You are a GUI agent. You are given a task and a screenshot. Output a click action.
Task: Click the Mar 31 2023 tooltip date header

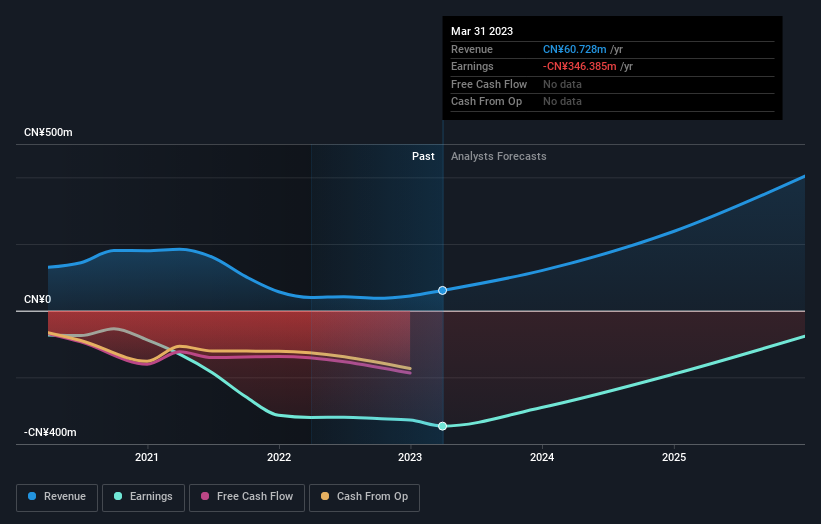[x=482, y=31]
